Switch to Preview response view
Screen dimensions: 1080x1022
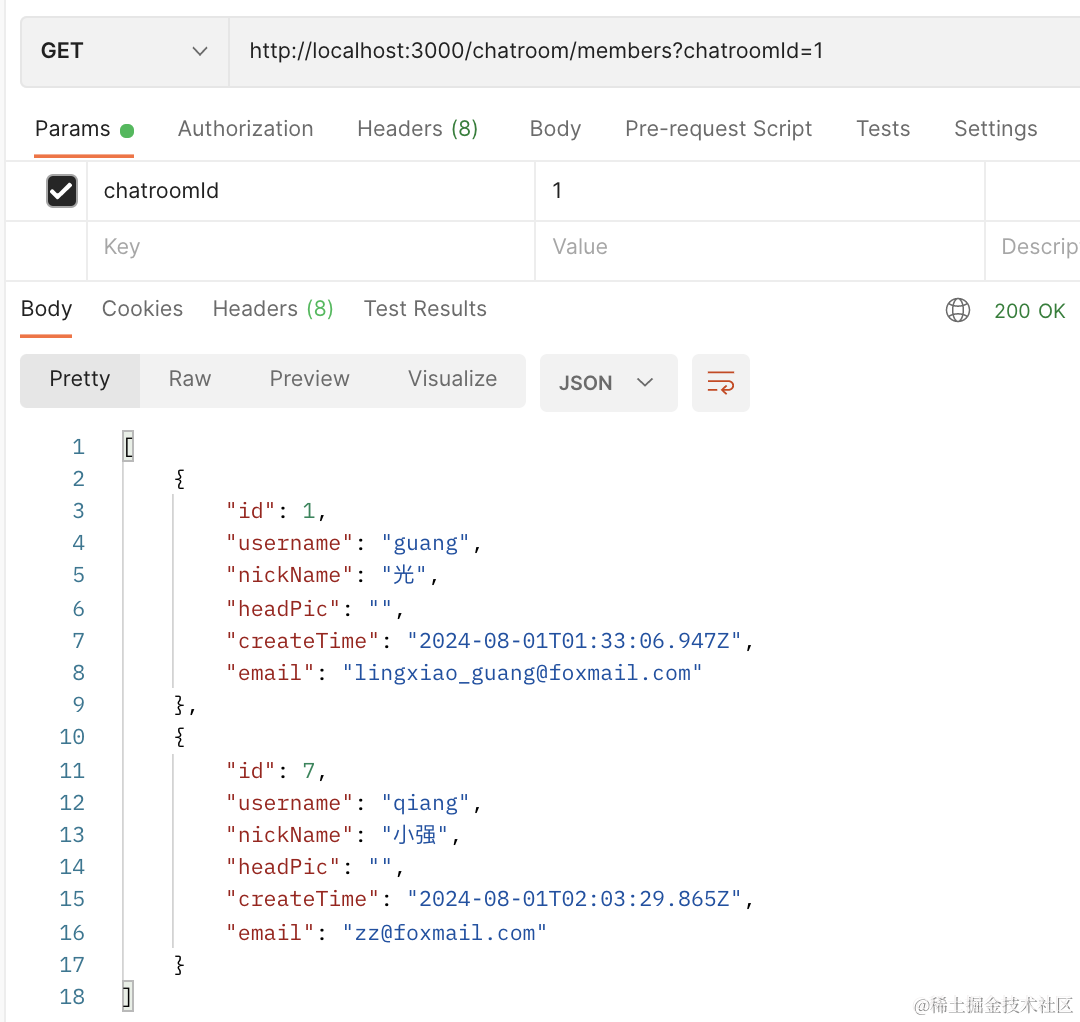click(x=309, y=379)
